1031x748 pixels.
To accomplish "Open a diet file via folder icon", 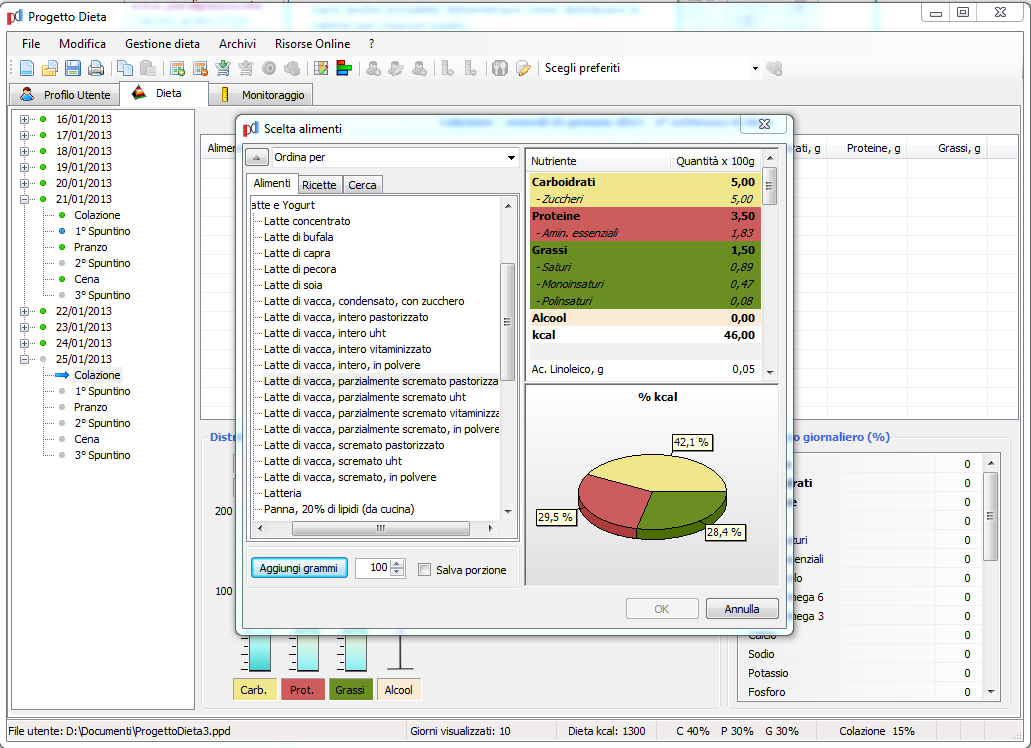I will coord(50,69).
